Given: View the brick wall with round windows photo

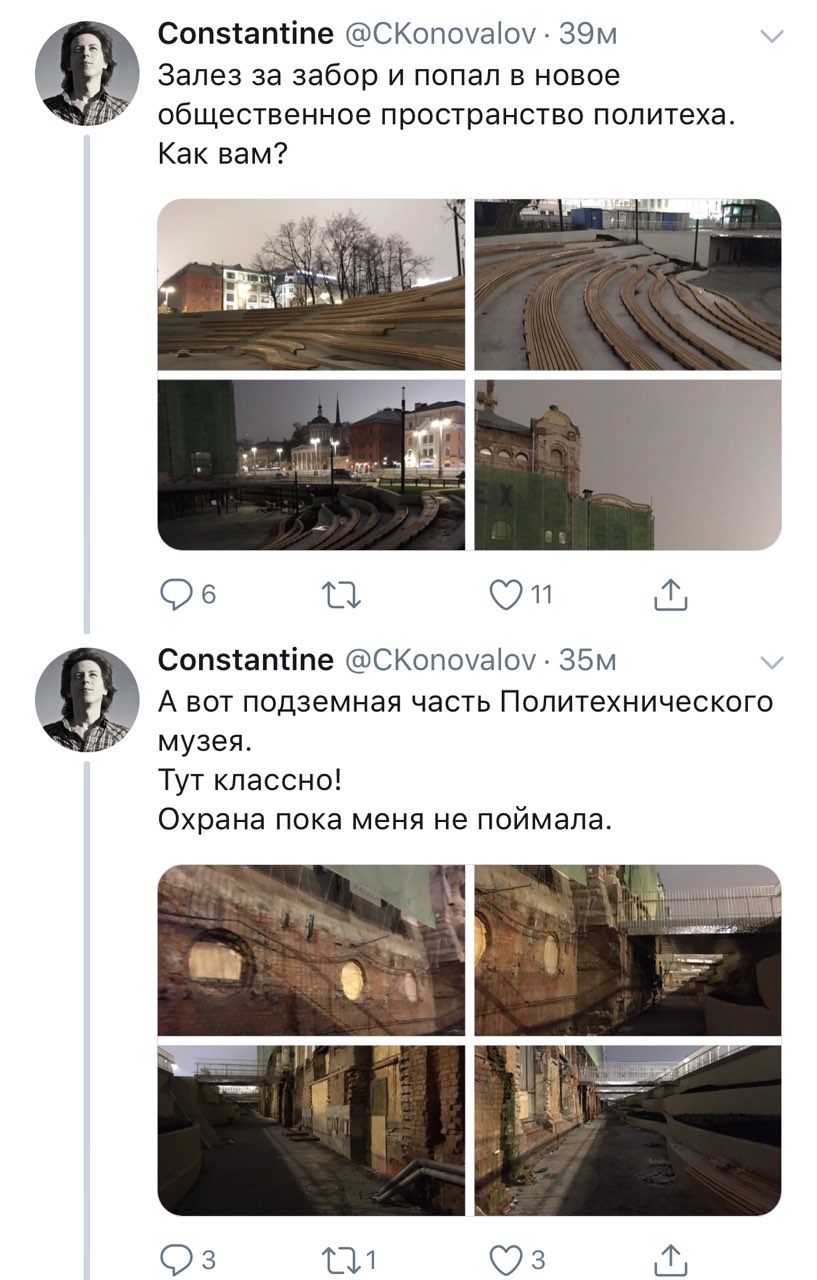Looking at the screenshot, I should [311, 950].
